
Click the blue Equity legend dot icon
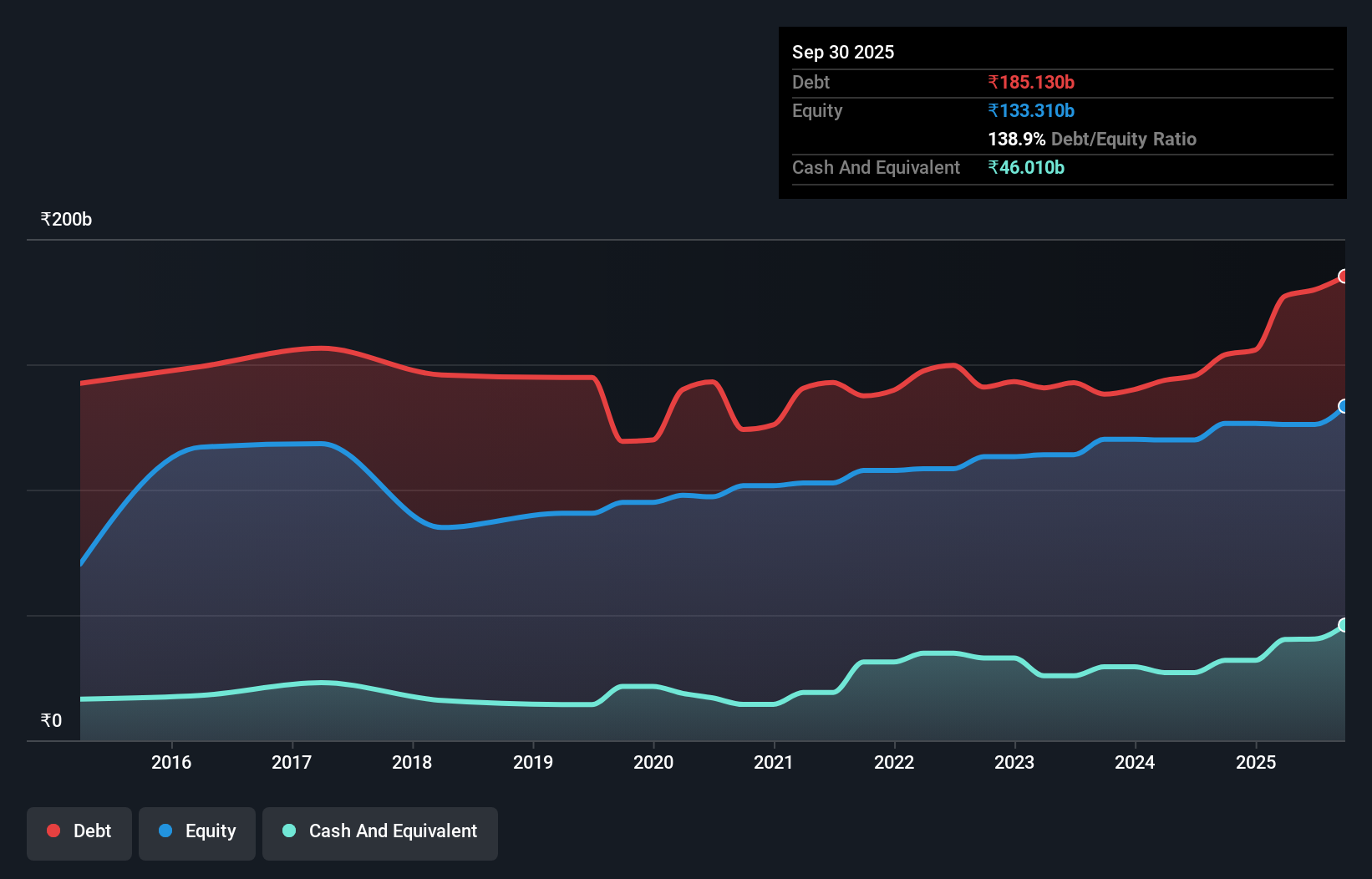[x=165, y=831]
